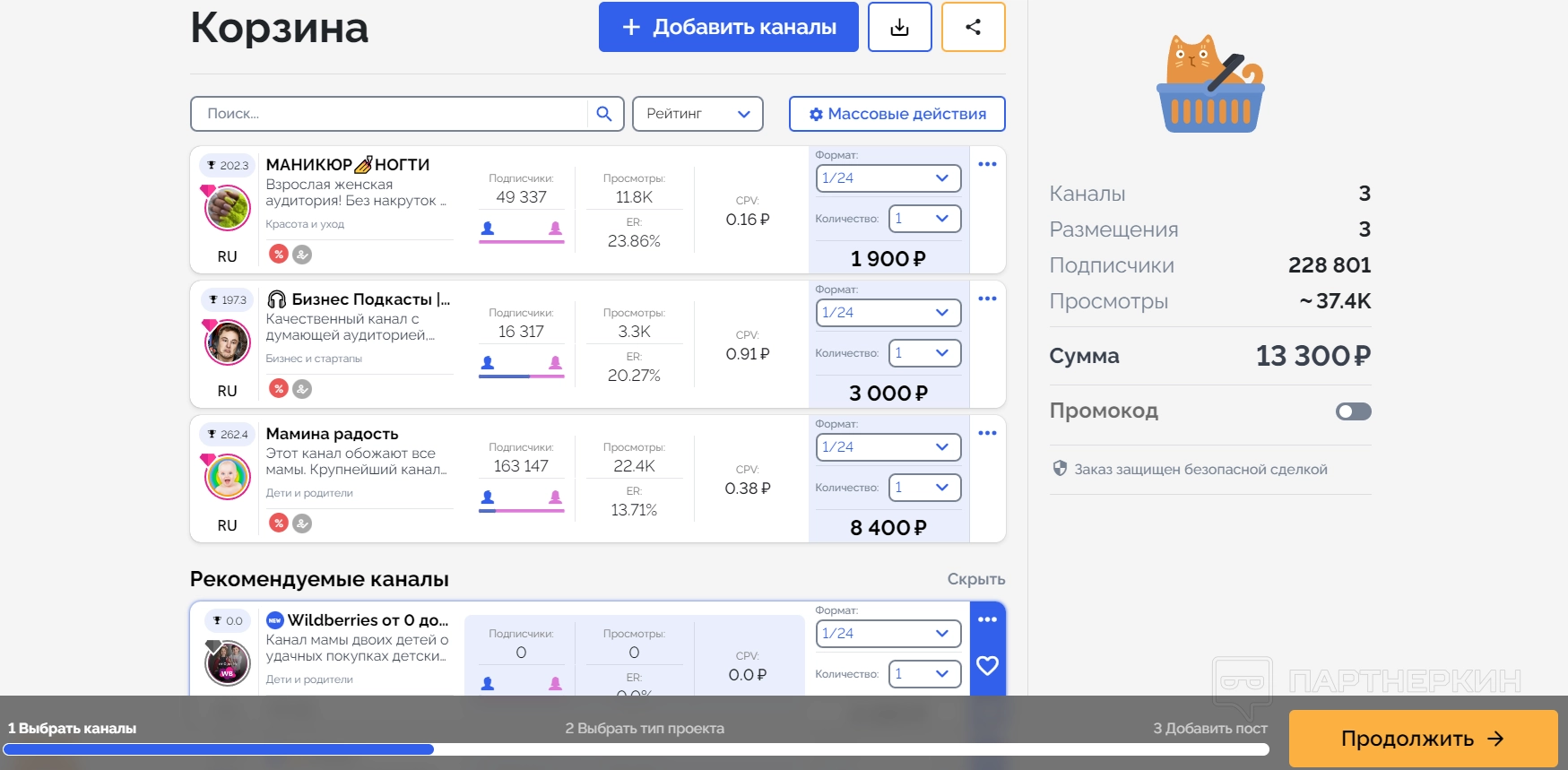
Task: Click Заказ защищен безопасной сделкой text
Action: point(1201,470)
